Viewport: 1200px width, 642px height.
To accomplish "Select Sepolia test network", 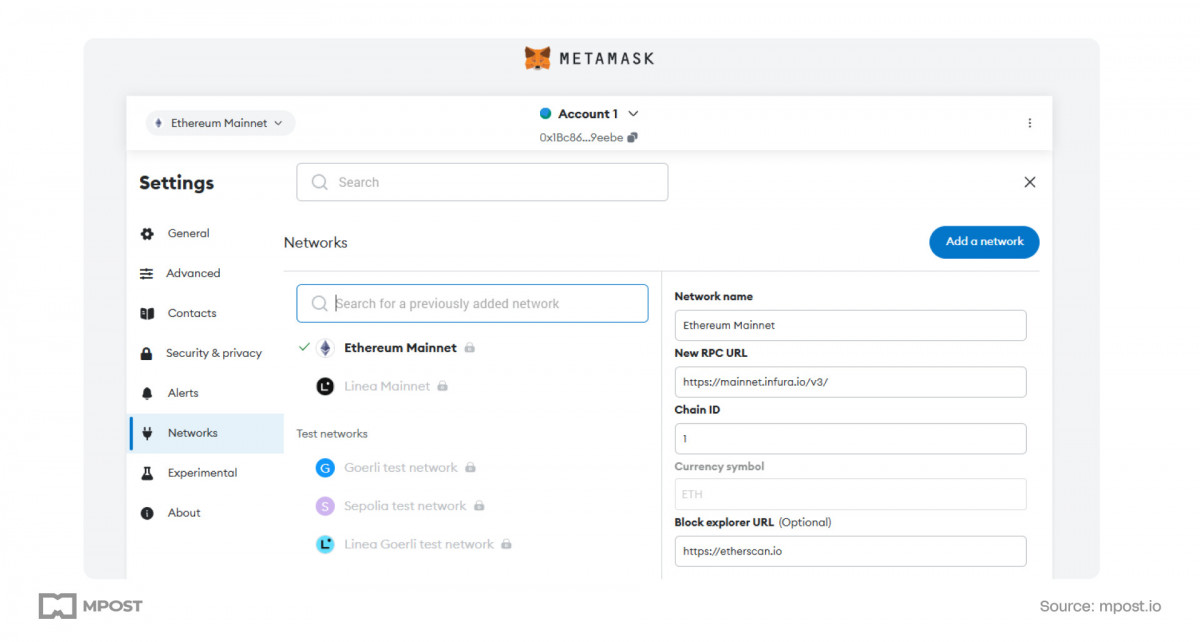I will point(405,506).
